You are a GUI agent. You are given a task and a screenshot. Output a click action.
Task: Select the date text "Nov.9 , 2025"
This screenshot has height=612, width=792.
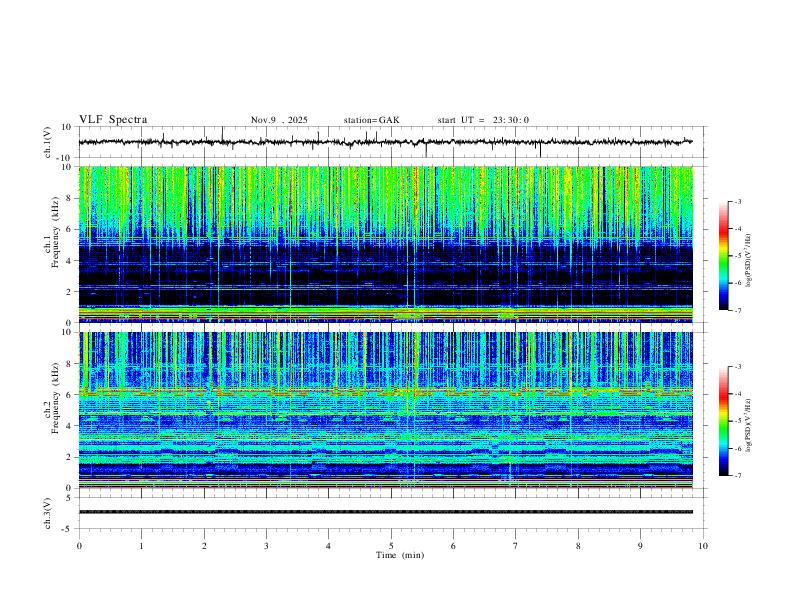pos(279,120)
